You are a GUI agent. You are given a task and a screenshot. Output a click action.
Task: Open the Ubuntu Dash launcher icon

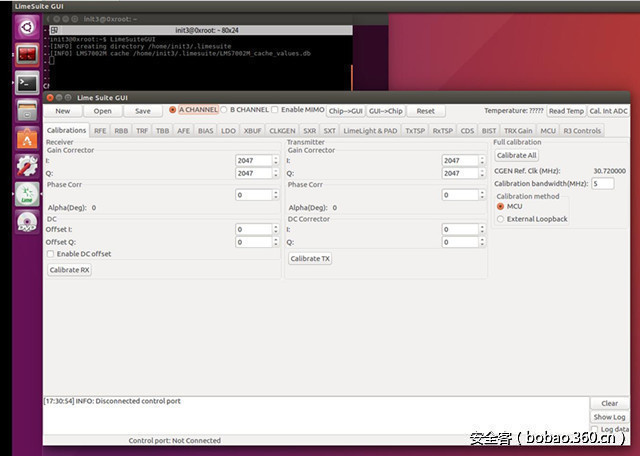pyautogui.click(x=26, y=27)
